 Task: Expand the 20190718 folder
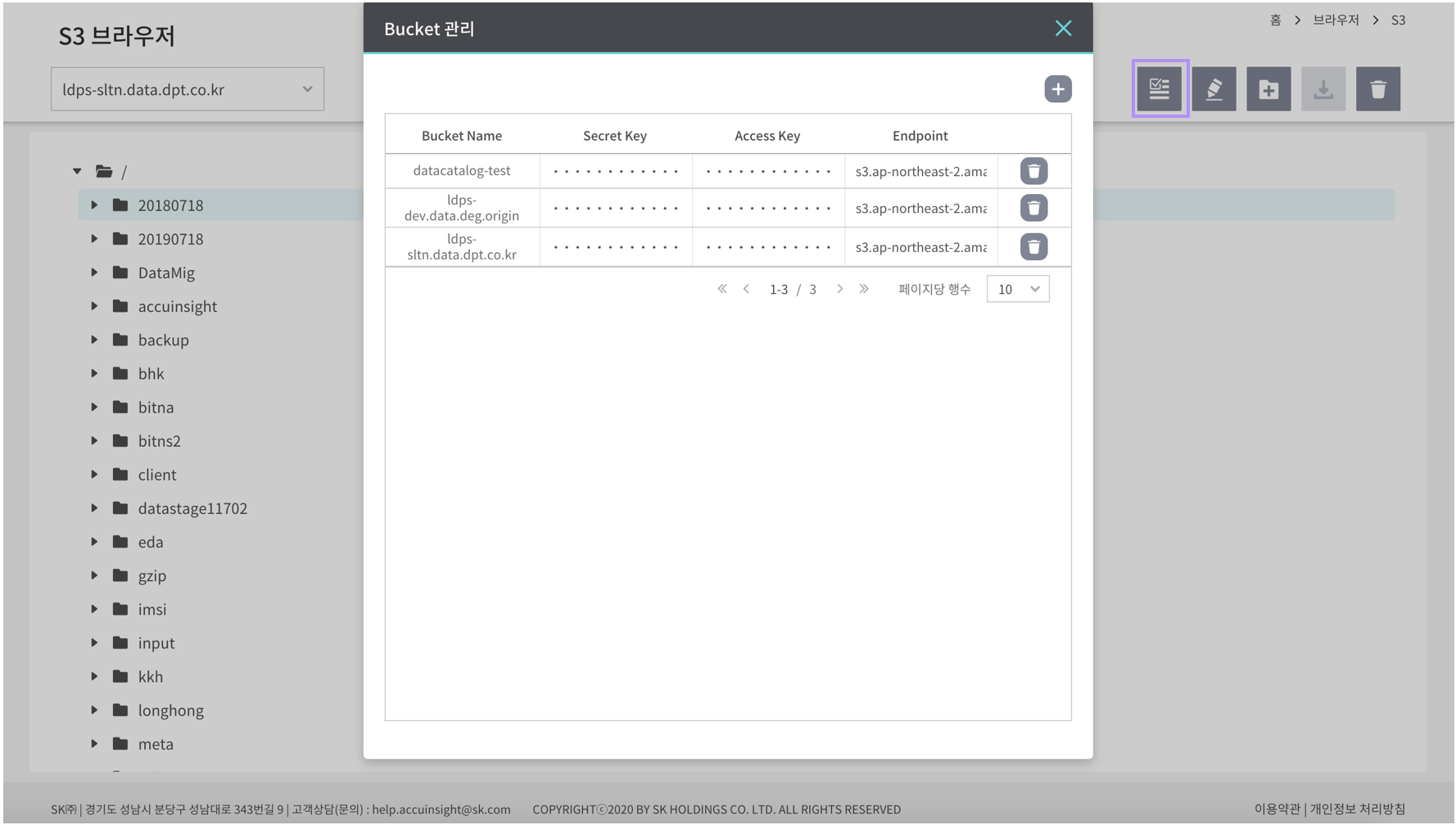coord(94,238)
